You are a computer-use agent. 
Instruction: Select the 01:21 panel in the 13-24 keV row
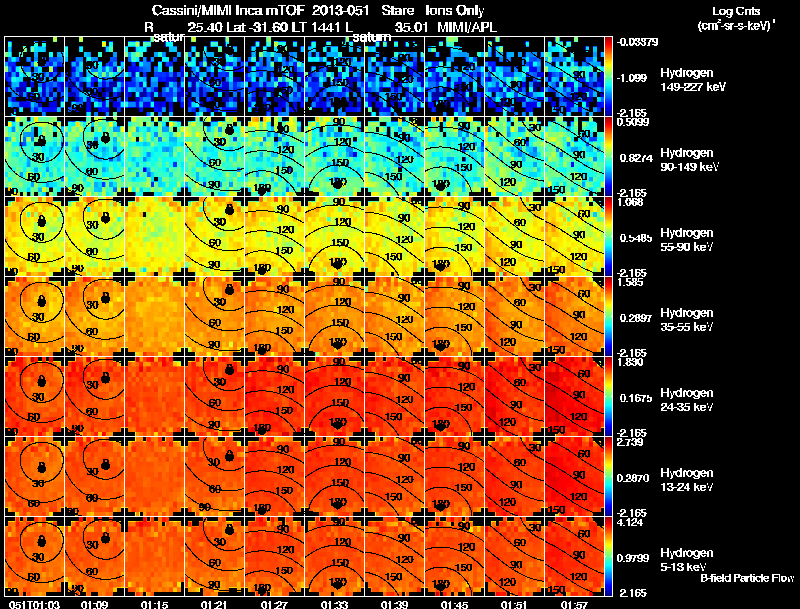click(215, 477)
